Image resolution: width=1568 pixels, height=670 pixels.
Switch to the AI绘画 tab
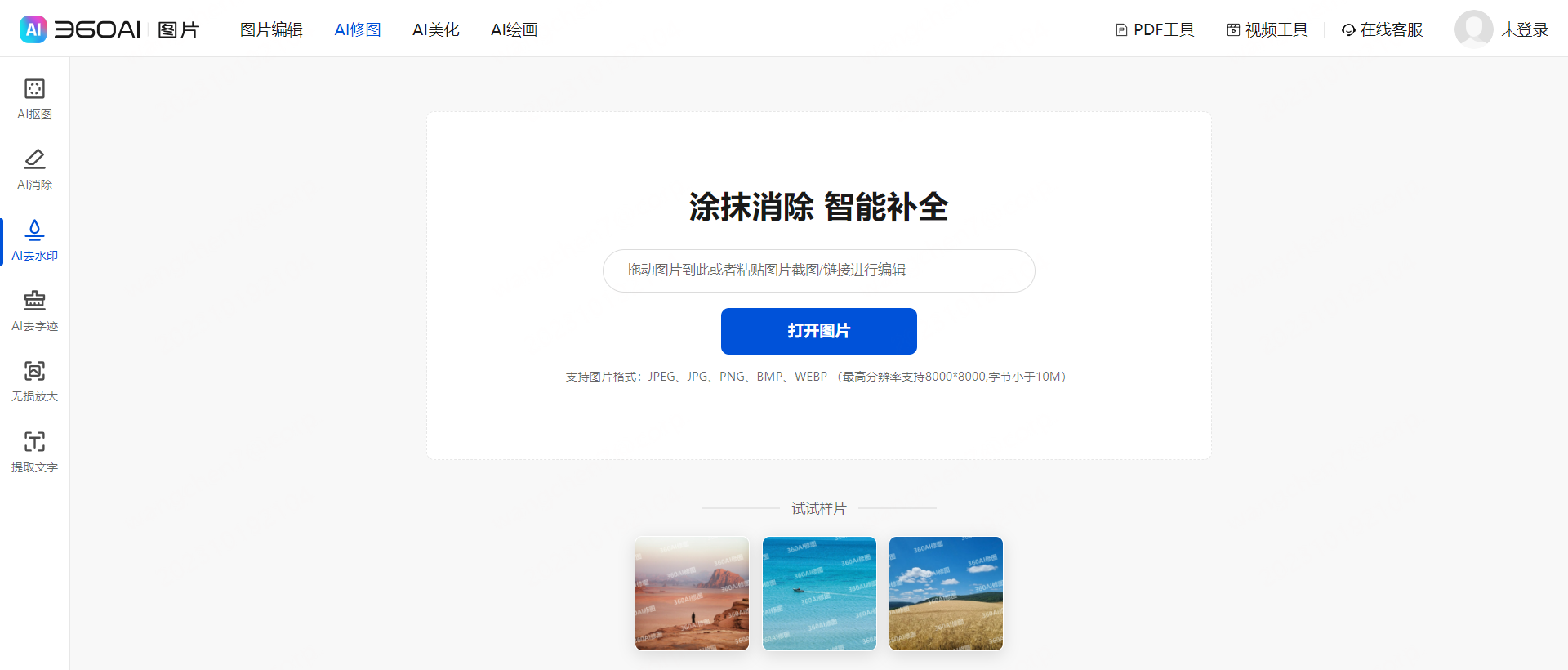coord(514,29)
